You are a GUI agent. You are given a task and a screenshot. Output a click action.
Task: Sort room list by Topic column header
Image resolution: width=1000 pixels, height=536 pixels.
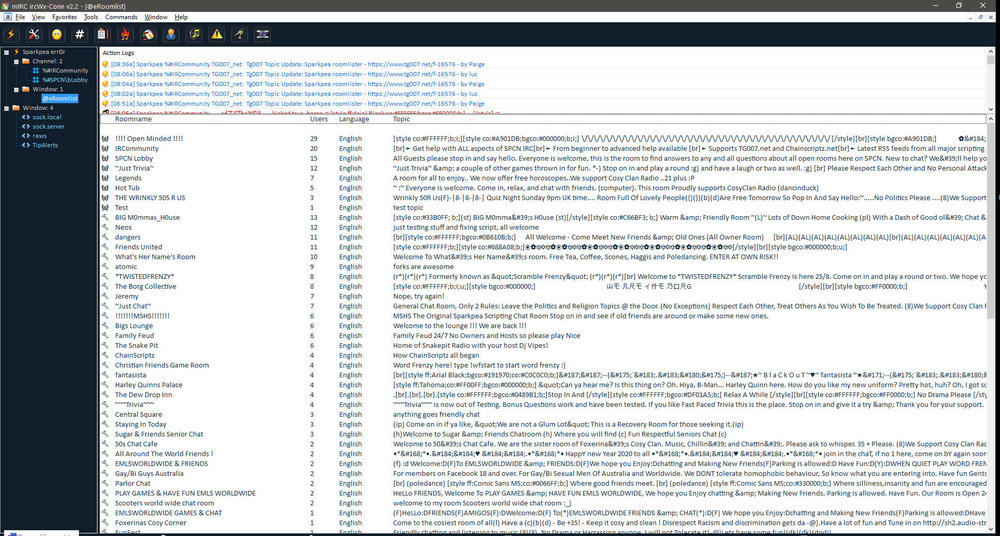[x=402, y=119]
